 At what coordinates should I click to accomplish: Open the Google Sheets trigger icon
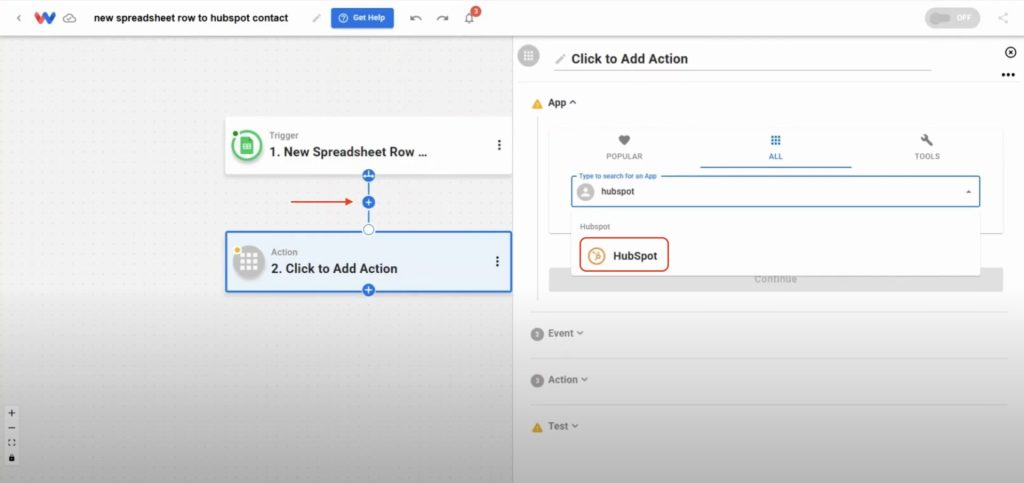[x=247, y=146]
